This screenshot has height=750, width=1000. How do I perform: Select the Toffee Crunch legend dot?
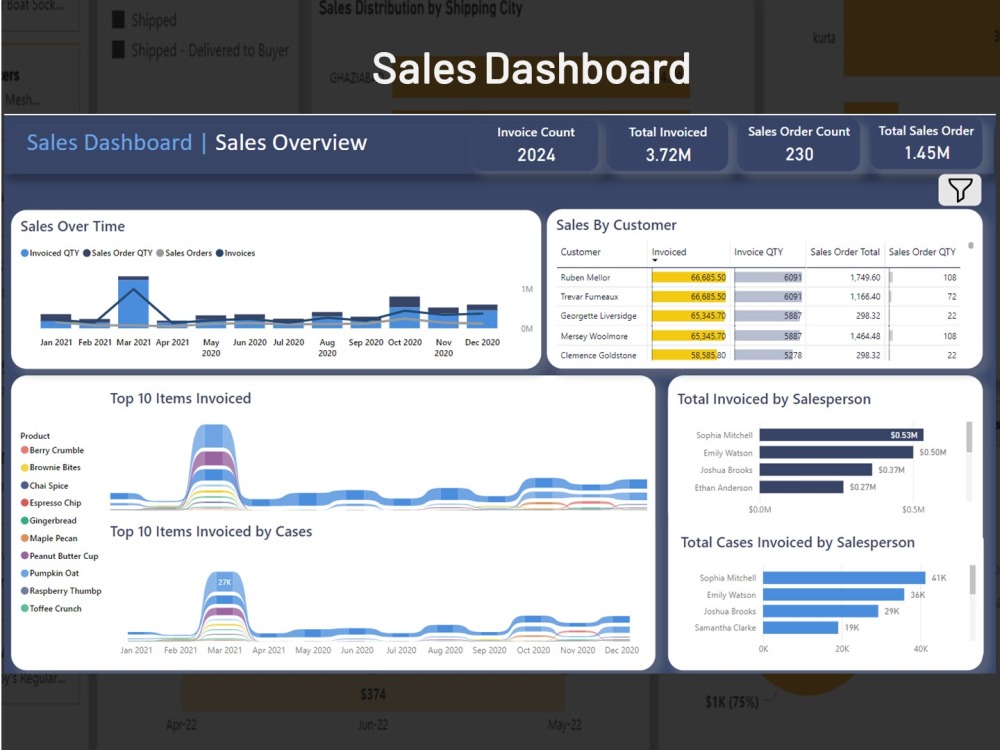(x=24, y=605)
